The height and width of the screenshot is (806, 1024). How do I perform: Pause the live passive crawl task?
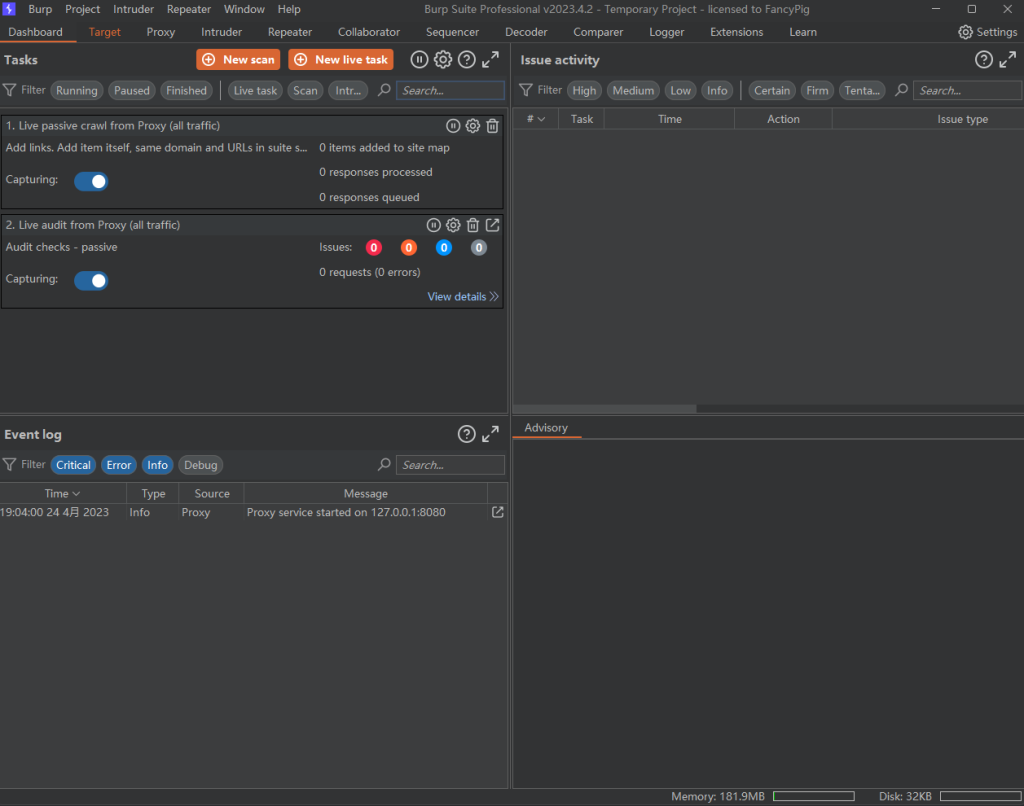click(x=453, y=126)
